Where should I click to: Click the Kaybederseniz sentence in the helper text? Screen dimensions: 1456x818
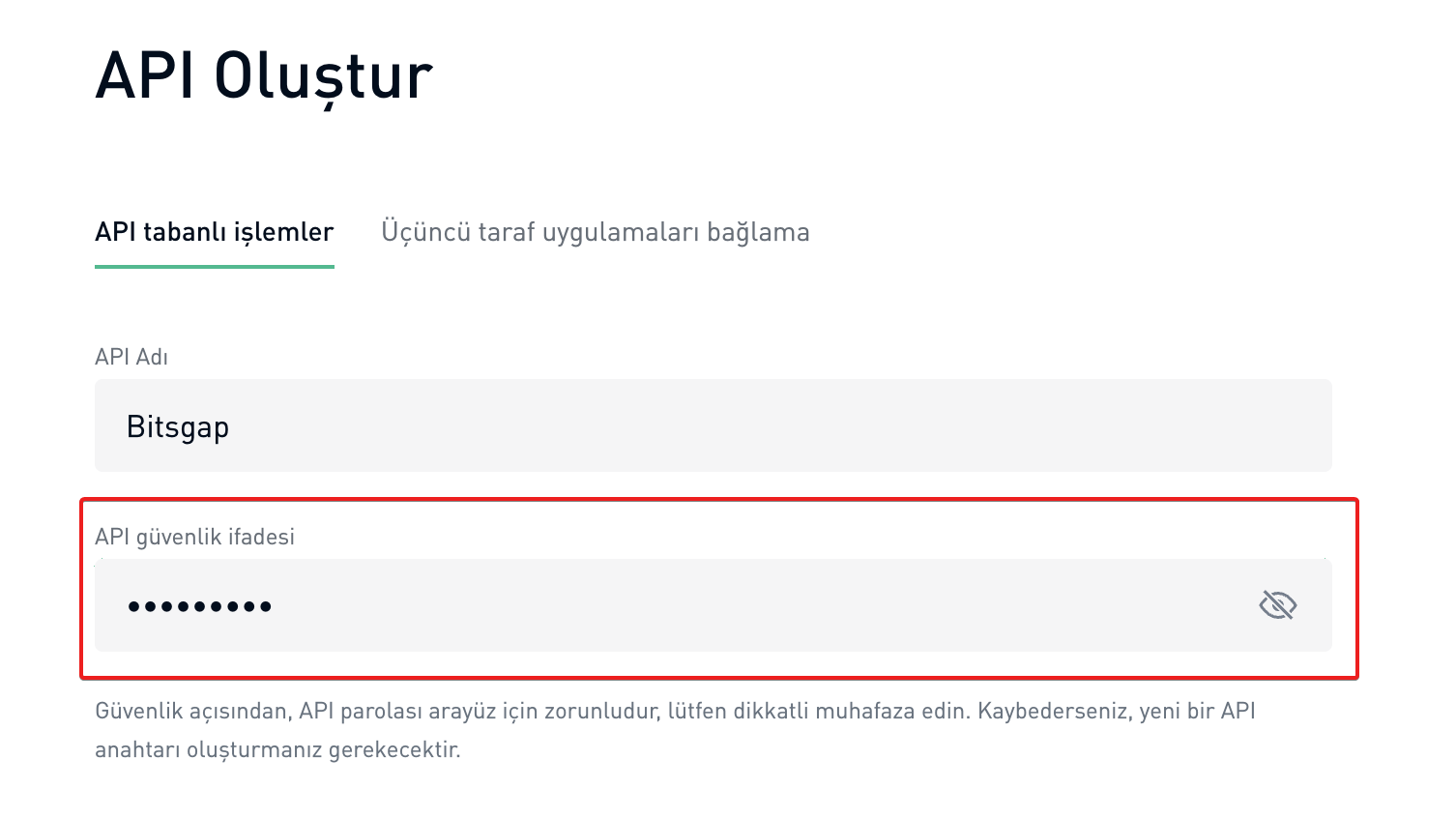click(1116, 712)
